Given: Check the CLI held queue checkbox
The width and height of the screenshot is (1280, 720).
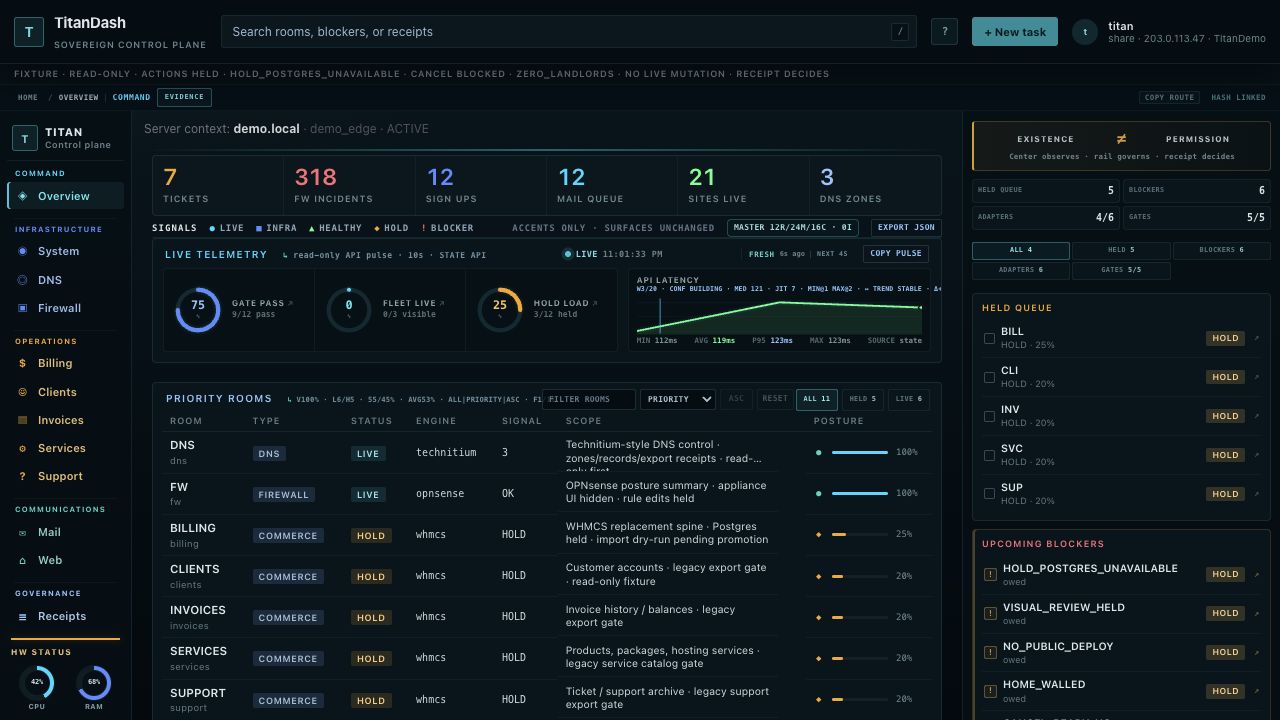Looking at the screenshot, I should tap(989, 377).
